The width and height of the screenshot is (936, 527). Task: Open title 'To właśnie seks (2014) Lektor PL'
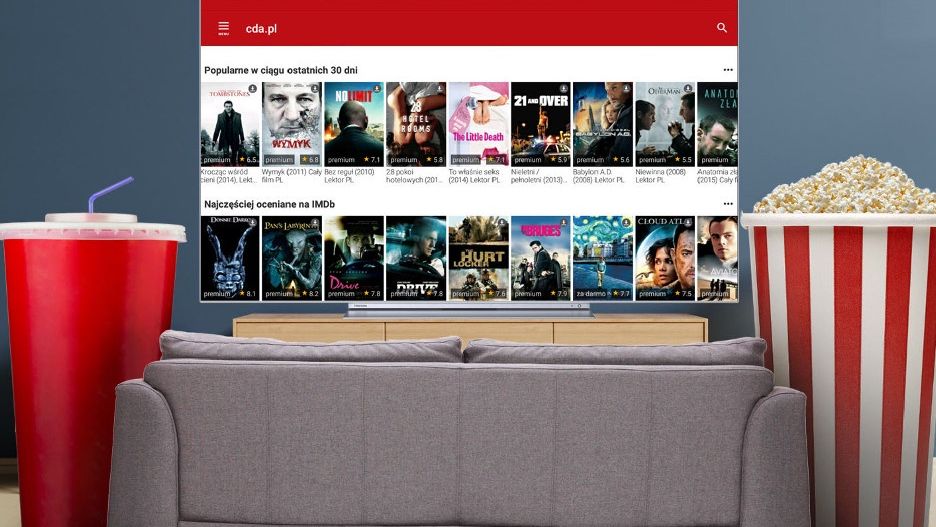[x=475, y=175]
